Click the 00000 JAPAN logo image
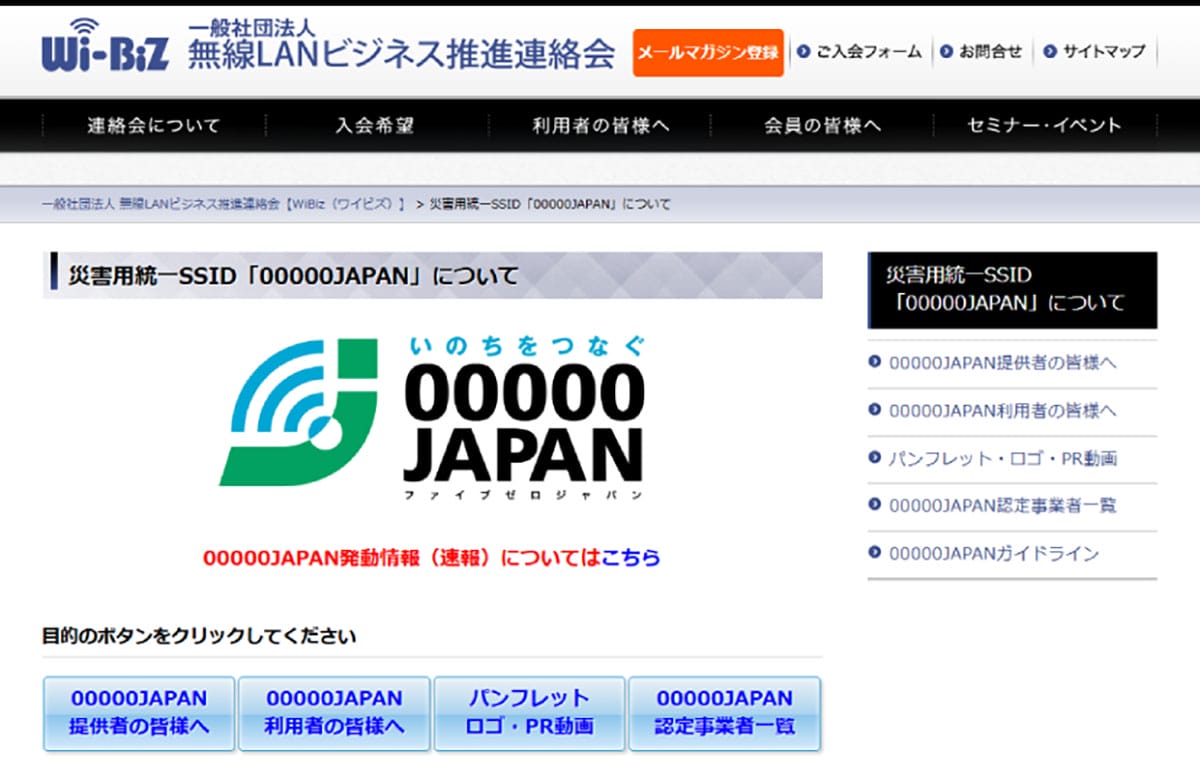Image resolution: width=1200 pixels, height=779 pixels. pos(432,416)
